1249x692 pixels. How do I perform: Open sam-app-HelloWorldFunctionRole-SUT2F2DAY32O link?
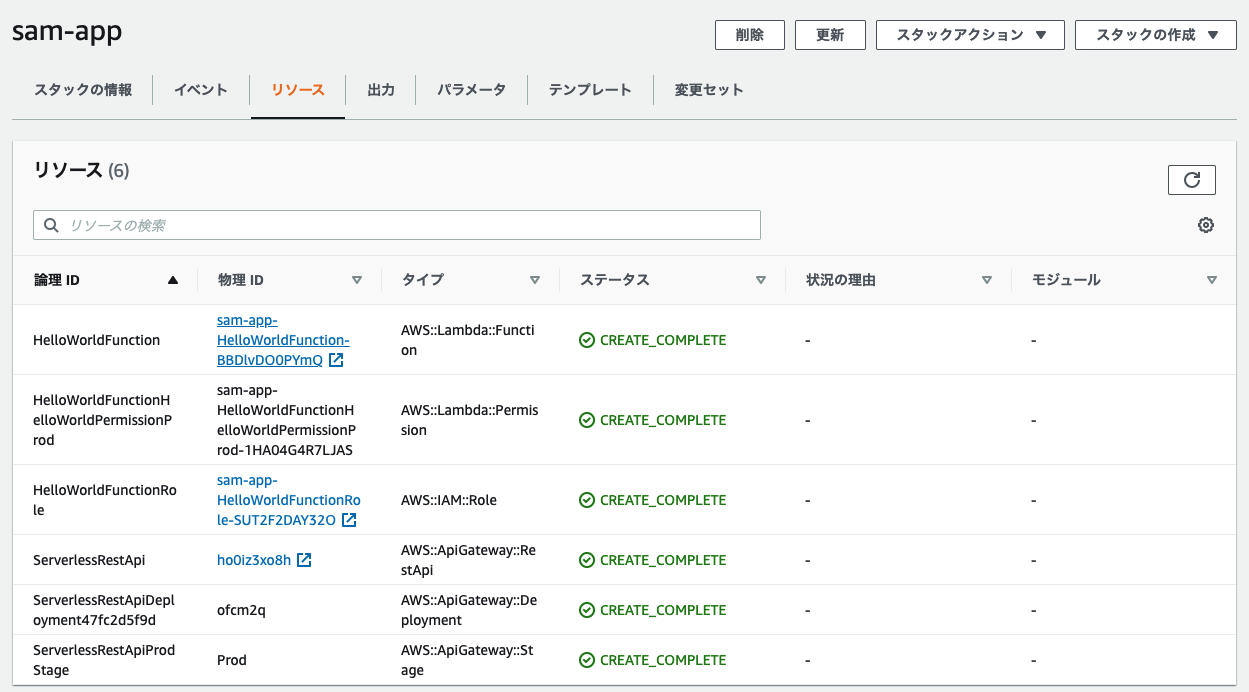288,500
